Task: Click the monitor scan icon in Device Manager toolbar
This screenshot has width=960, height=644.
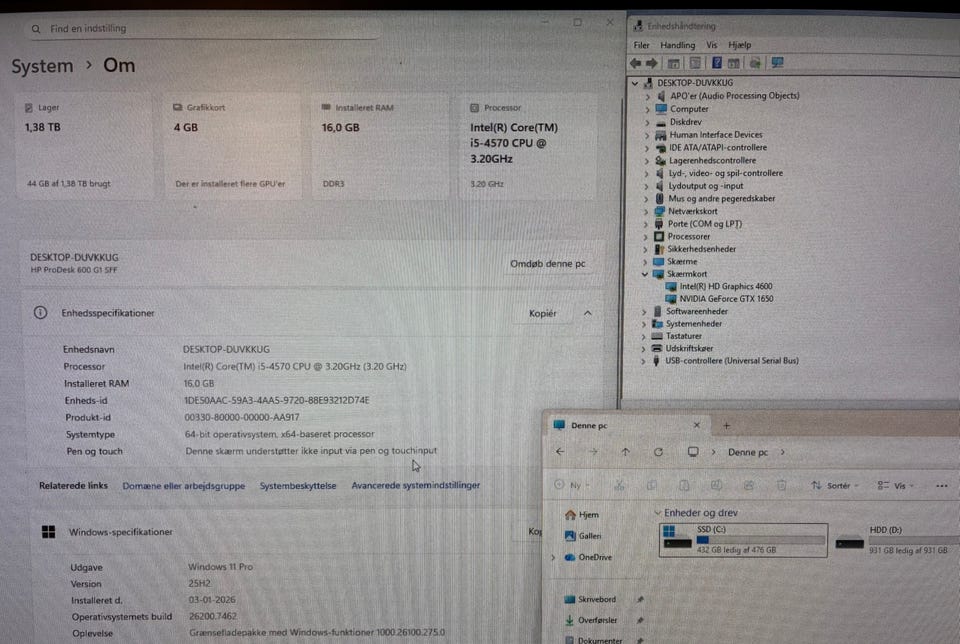Action: [778, 62]
